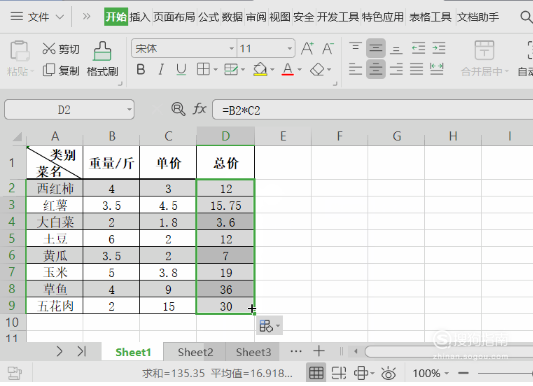
Task: Click the justify alignment icon
Action: 416,69
